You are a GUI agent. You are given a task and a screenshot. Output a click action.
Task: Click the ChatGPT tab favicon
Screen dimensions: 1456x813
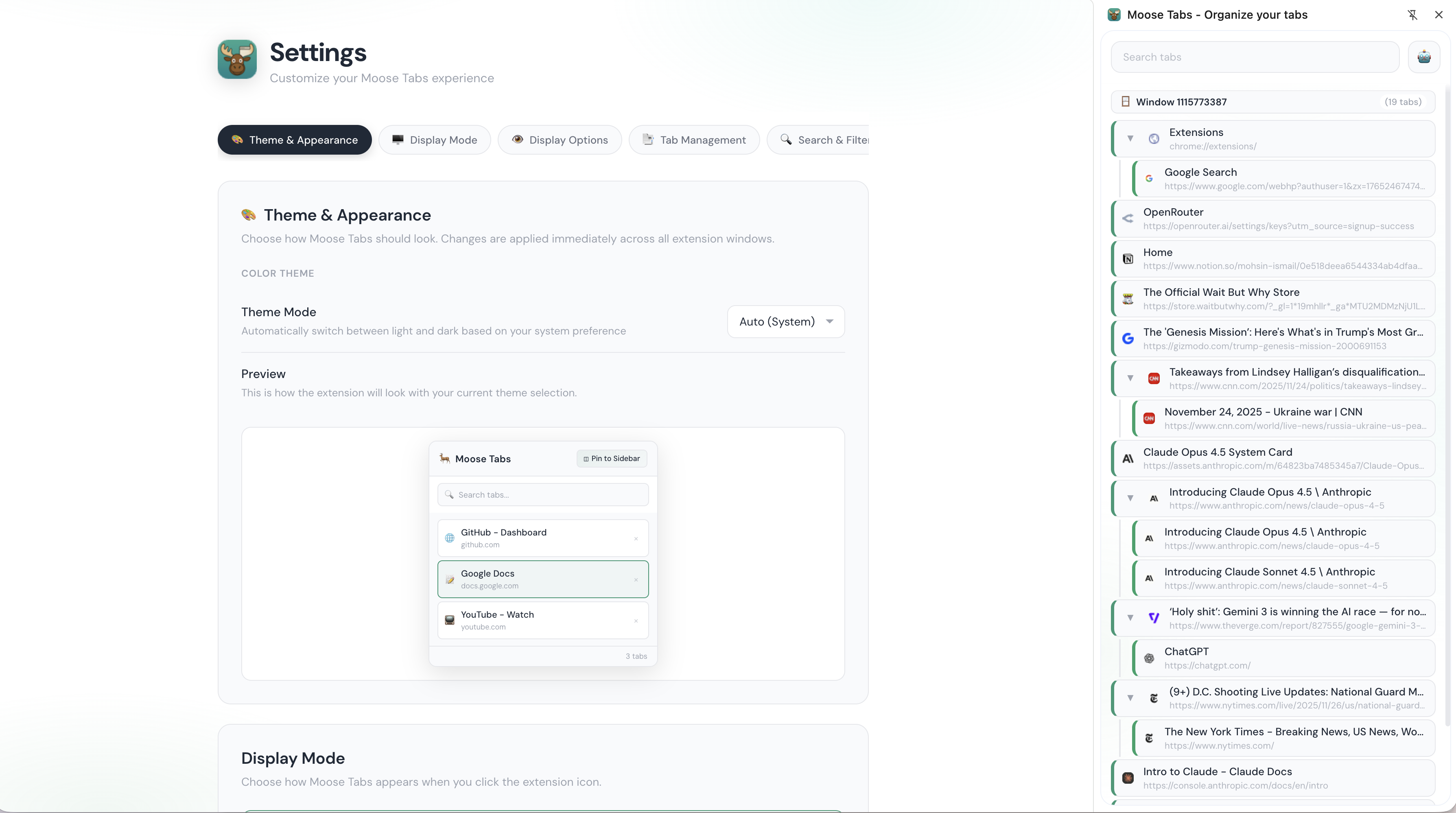[1148, 658]
